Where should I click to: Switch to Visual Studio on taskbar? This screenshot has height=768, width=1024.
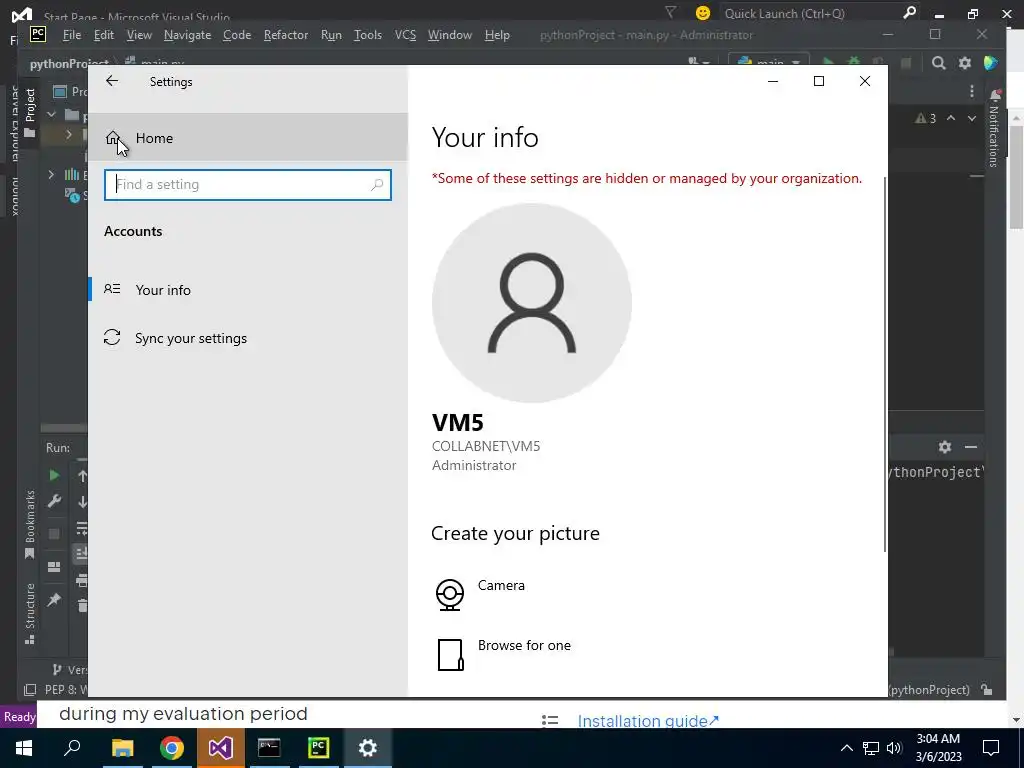(x=220, y=748)
